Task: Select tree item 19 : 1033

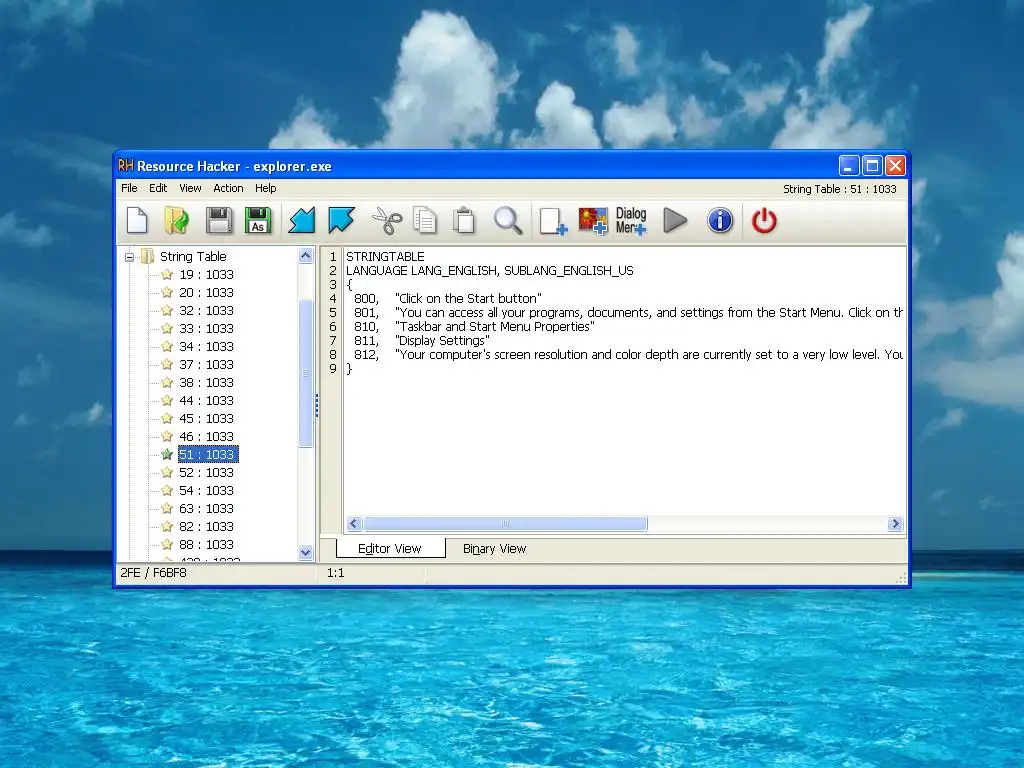Action: point(206,274)
